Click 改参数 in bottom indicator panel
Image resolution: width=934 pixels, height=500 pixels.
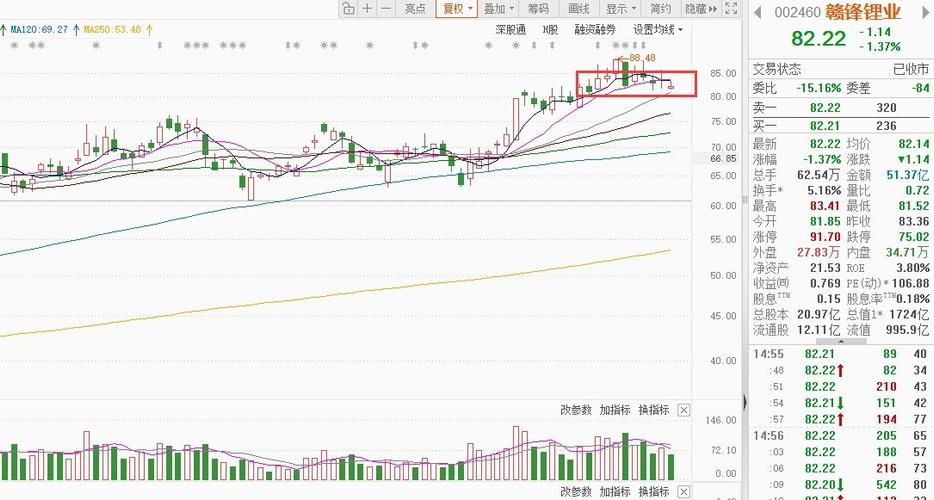pyautogui.click(x=576, y=492)
